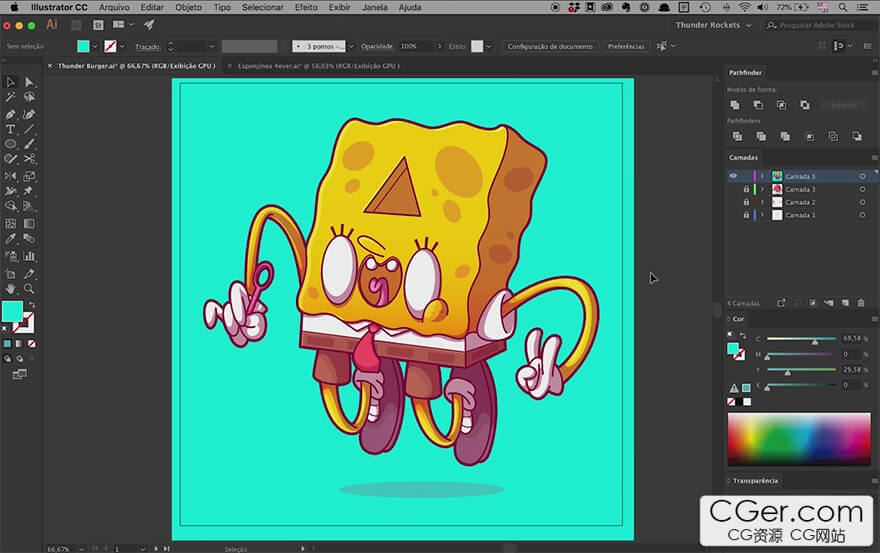880x553 pixels.
Task: Select the Direct Selection tool
Action: [29, 83]
